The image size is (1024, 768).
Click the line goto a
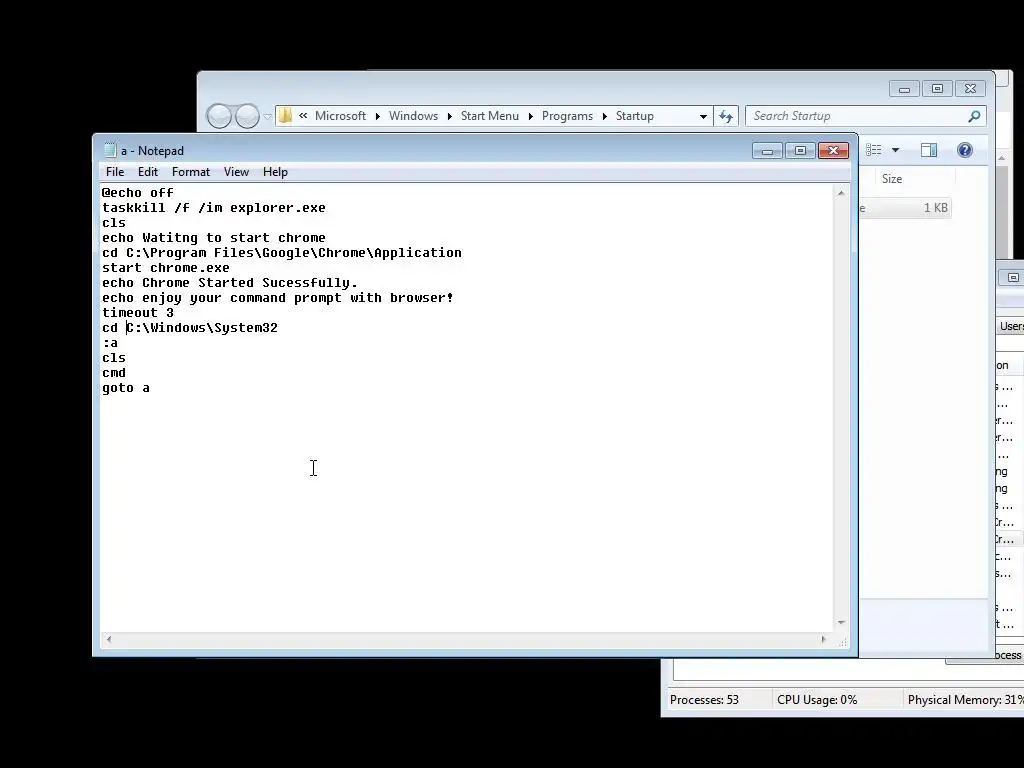click(126, 388)
